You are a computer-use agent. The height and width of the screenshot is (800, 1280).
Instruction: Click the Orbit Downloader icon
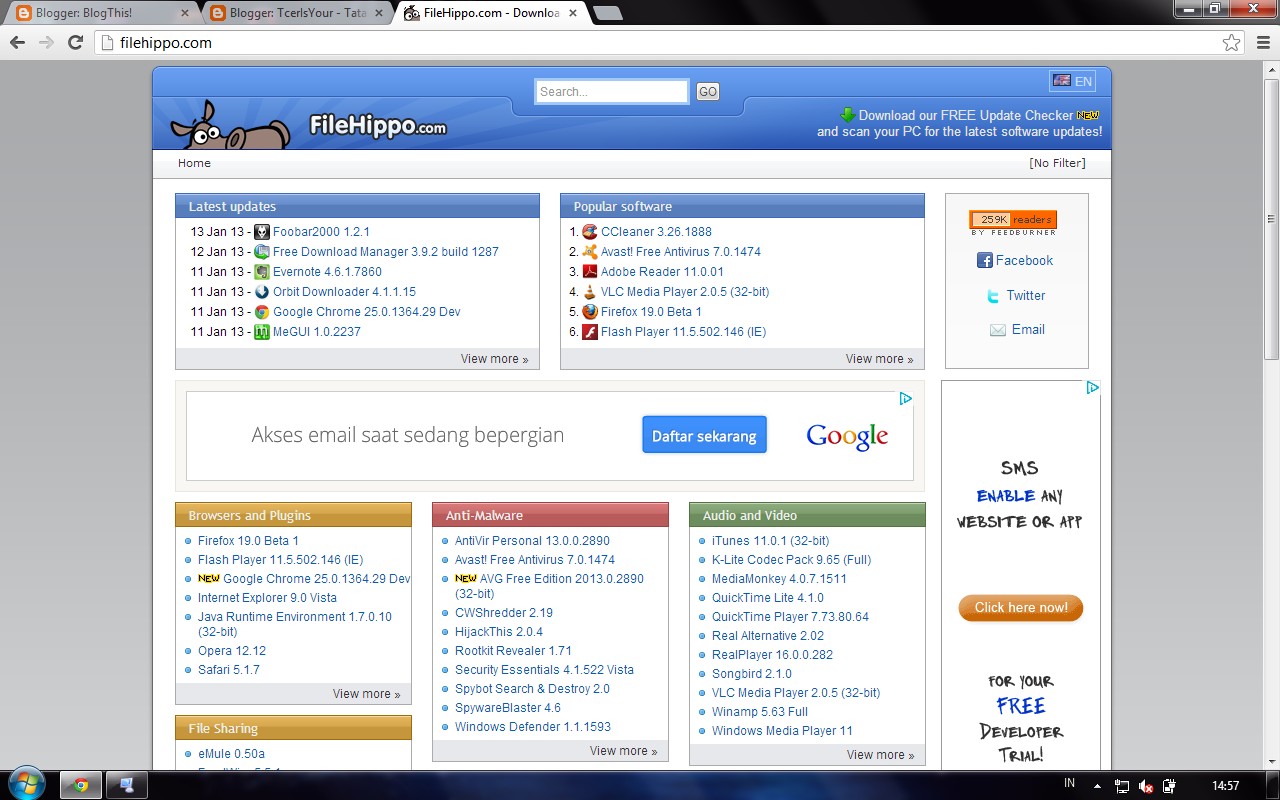[x=262, y=292]
